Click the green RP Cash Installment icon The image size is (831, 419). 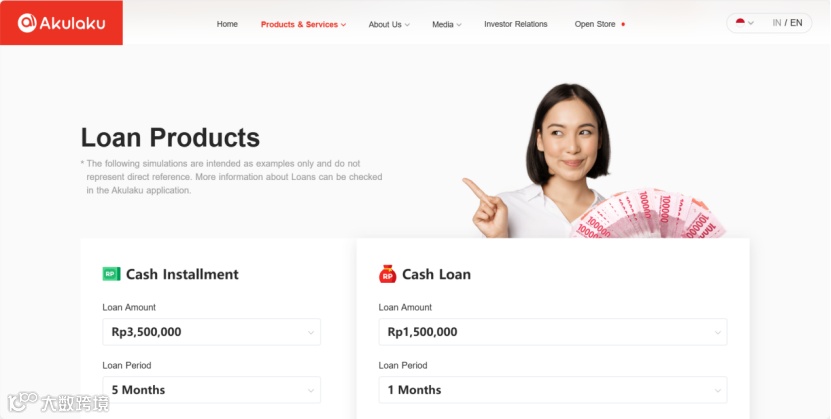tap(111, 274)
